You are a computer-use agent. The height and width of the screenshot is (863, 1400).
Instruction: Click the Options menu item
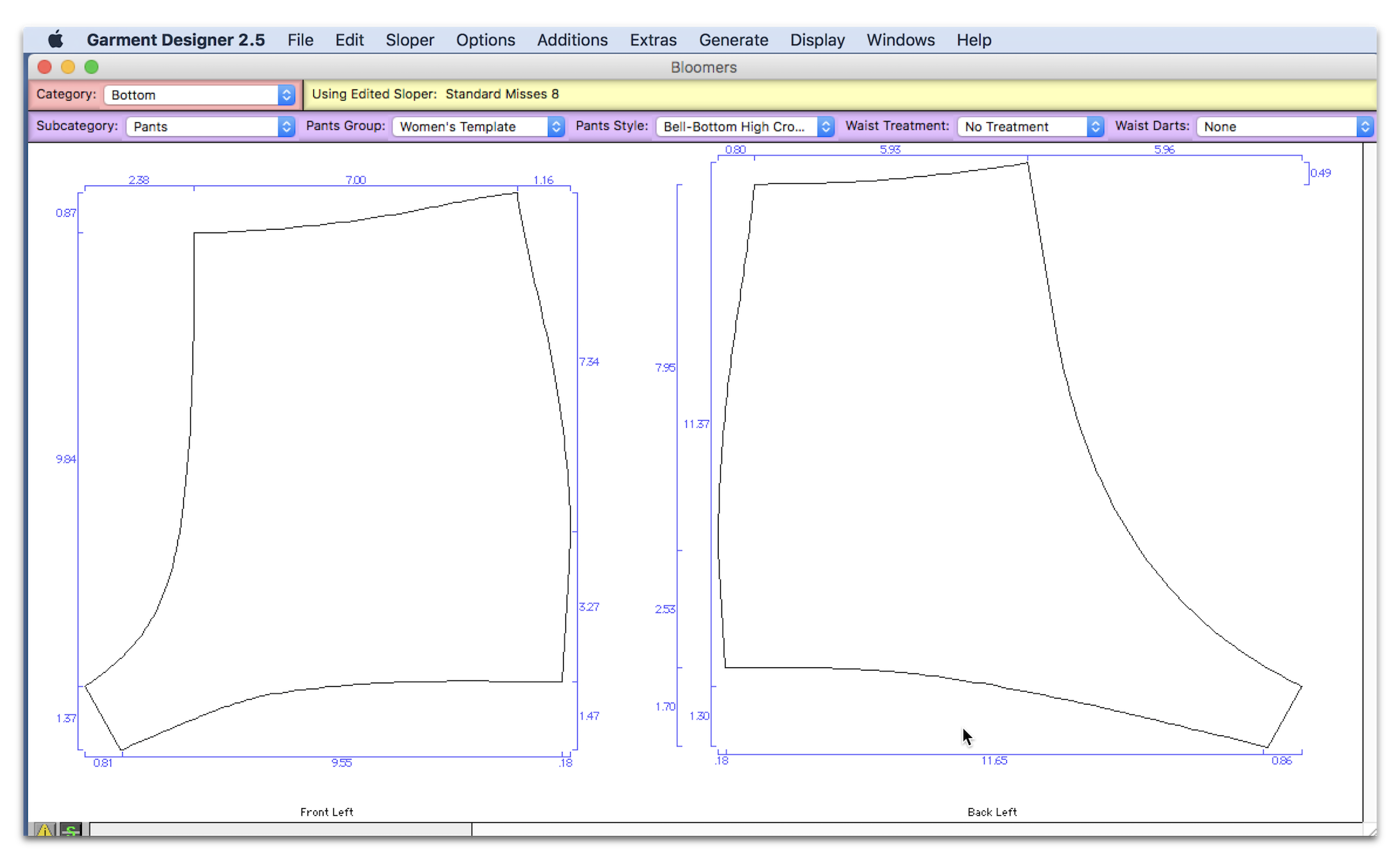click(x=485, y=40)
